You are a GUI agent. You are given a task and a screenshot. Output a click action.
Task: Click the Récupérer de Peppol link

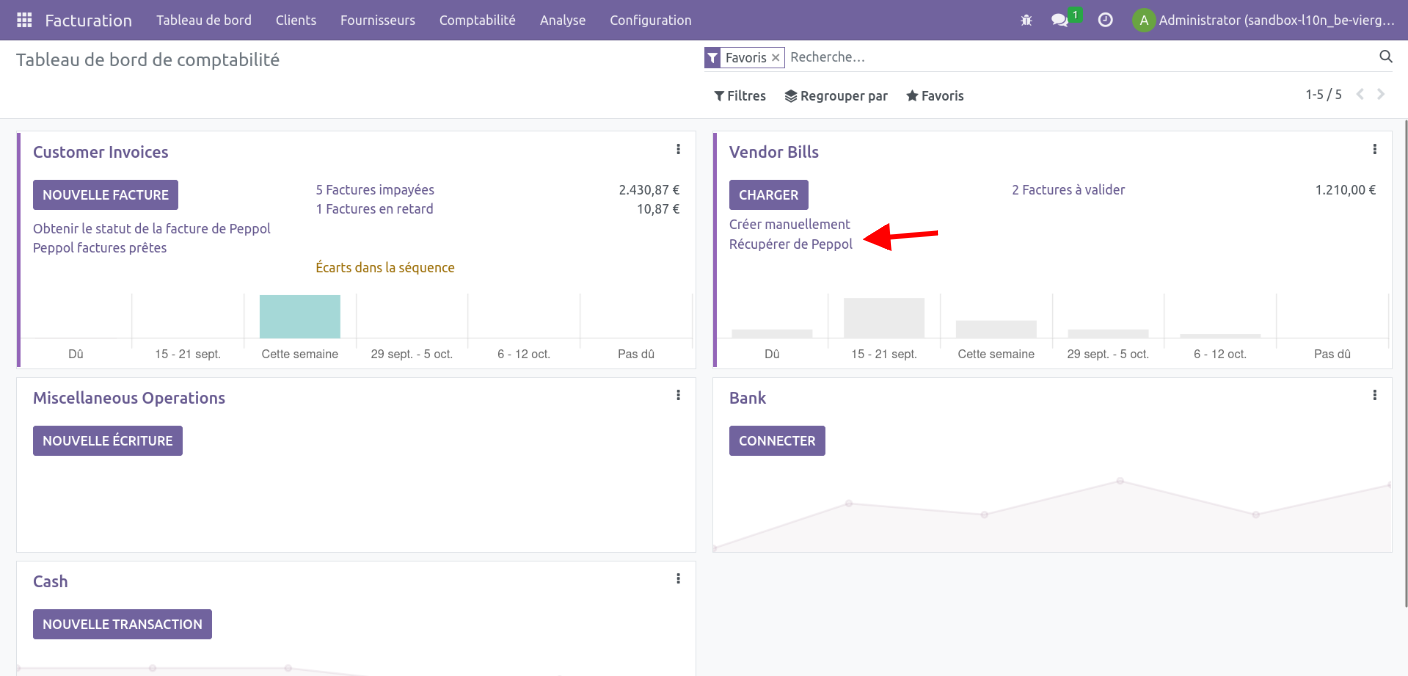[791, 244]
